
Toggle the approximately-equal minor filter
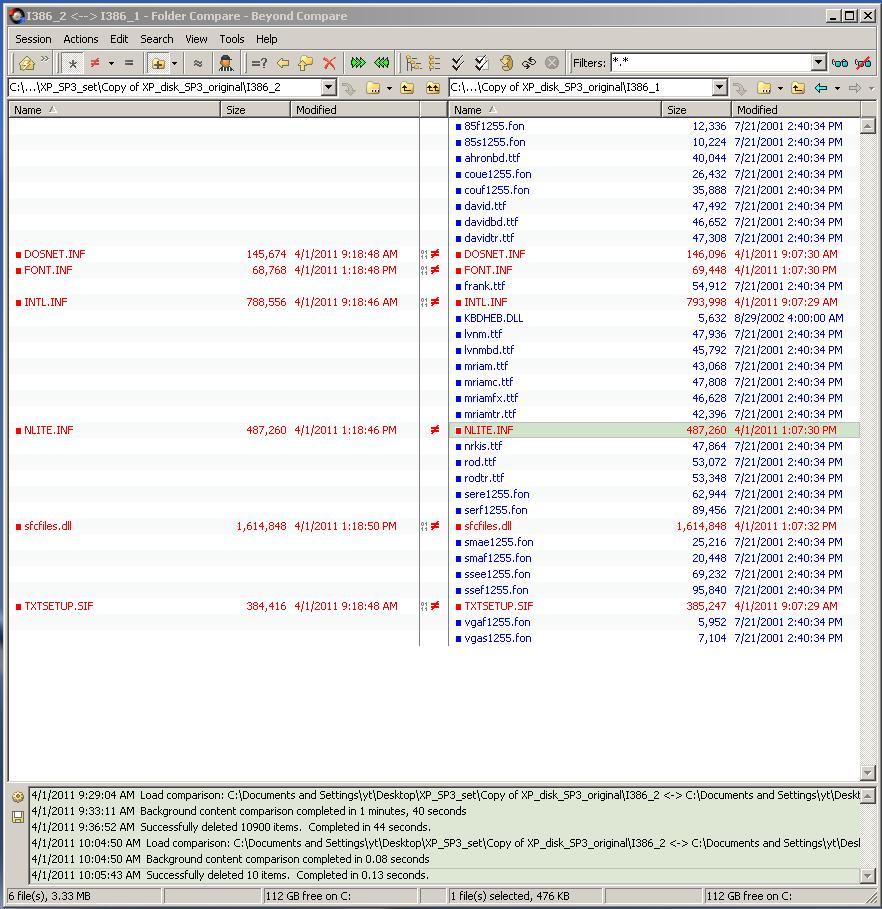point(197,63)
